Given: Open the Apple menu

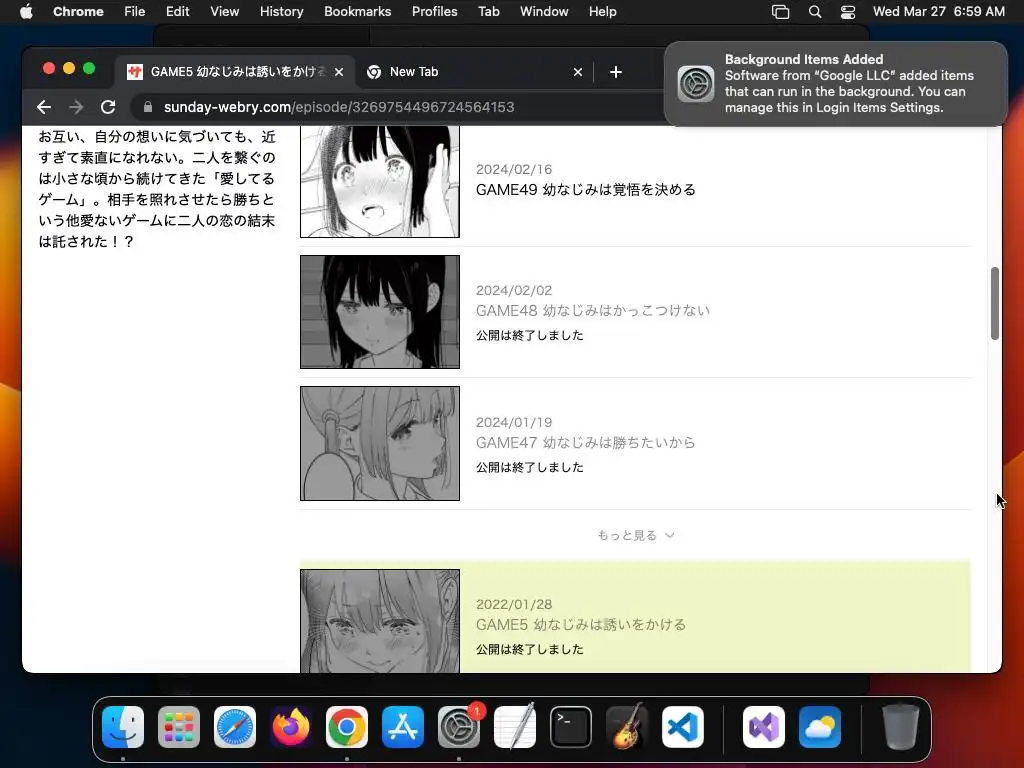Looking at the screenshot, I should [x=26, y=12].
